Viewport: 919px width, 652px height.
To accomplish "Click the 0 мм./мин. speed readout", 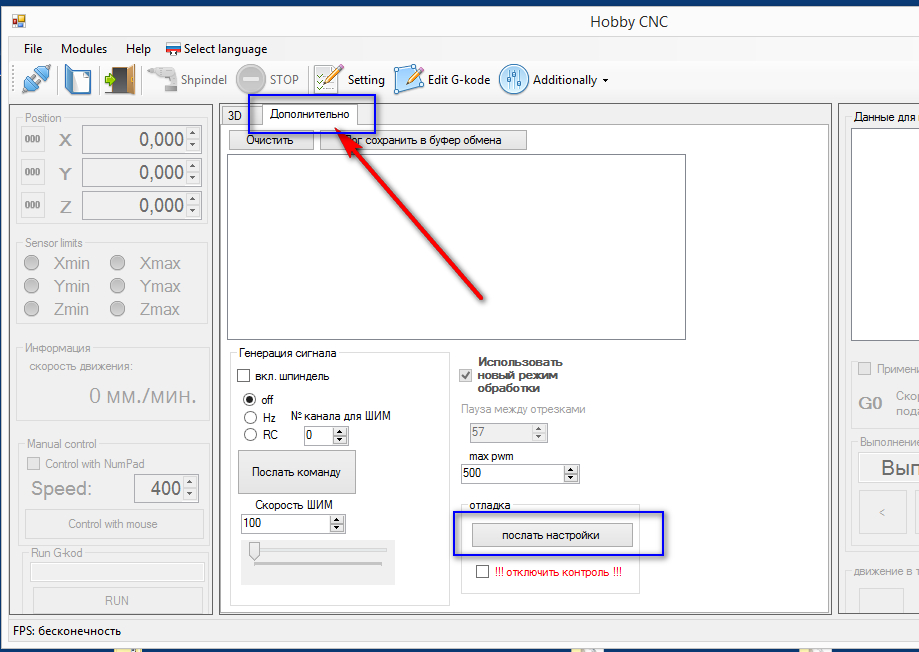I will [142, 396].
